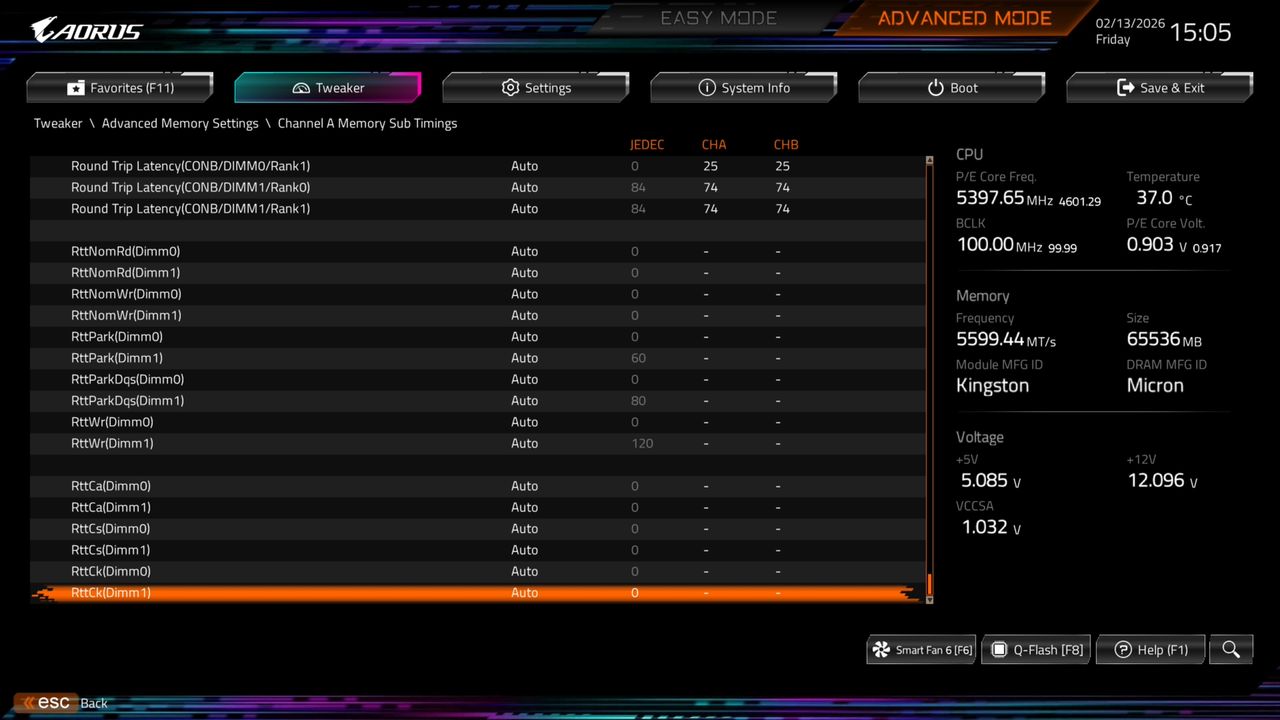The image size is (1280, 720).
Task: Open BIOS Help
Action: pyautogui.click(x=1150, y=649)
